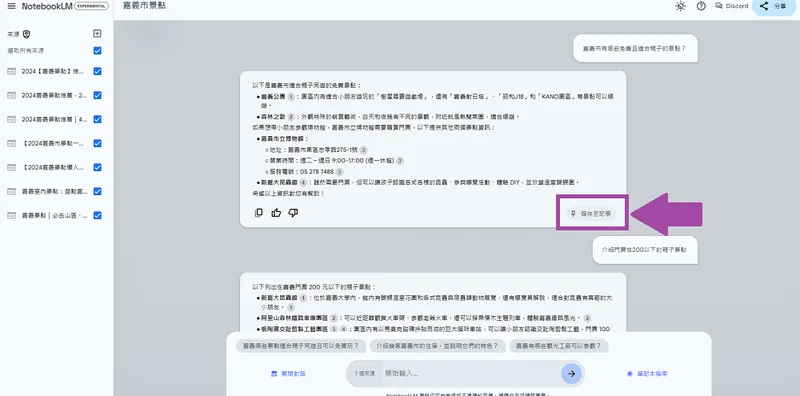Viewport: 800px width, 396px height.
Task: Open source titled 嘉義室內景點
Action: 54,191
